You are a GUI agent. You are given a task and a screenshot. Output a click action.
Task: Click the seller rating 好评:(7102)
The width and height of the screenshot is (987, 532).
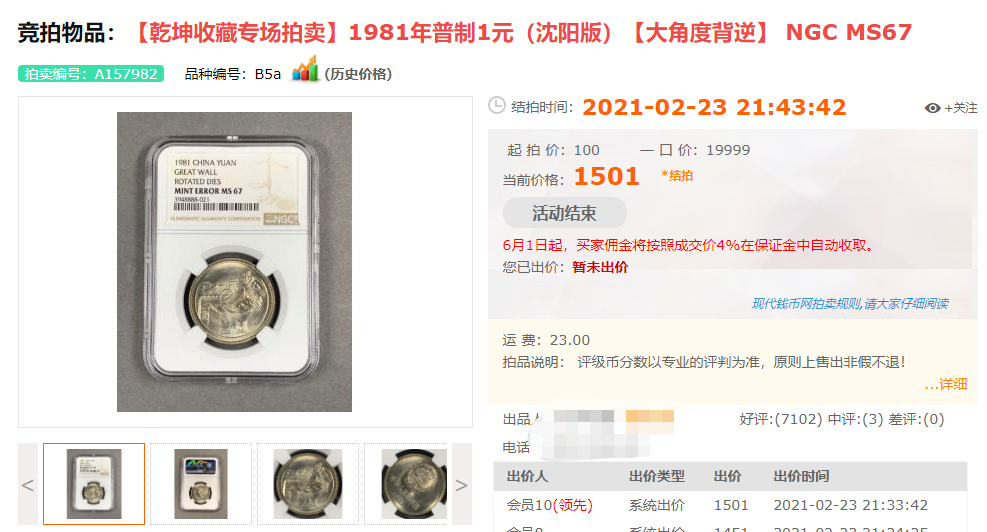point(781,419)
